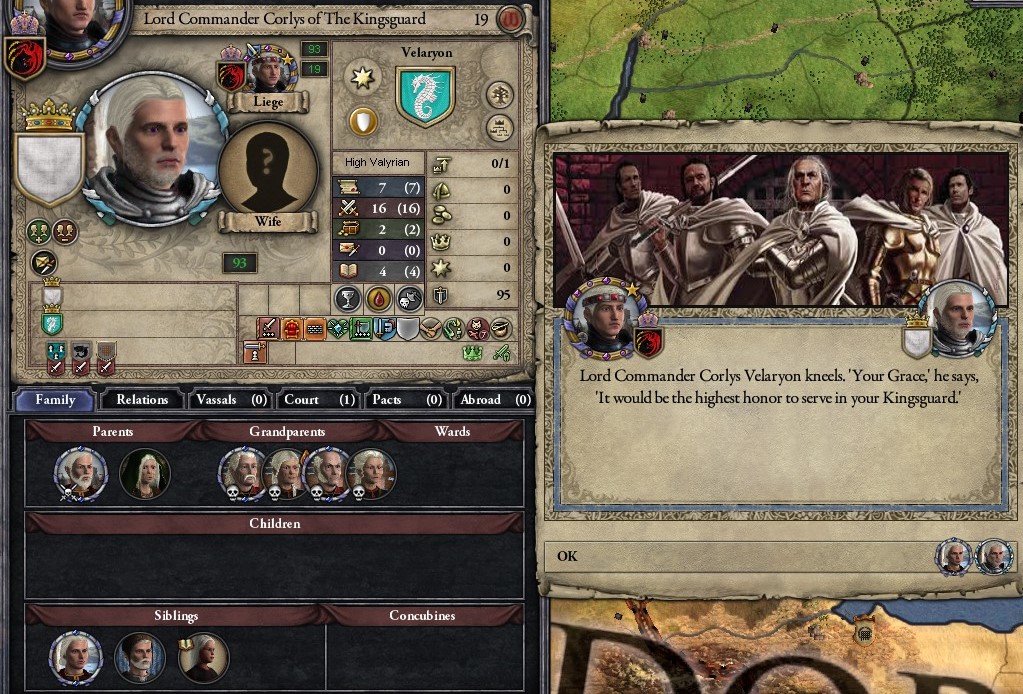Click the skull and axe kills icon

coord(410,299)
